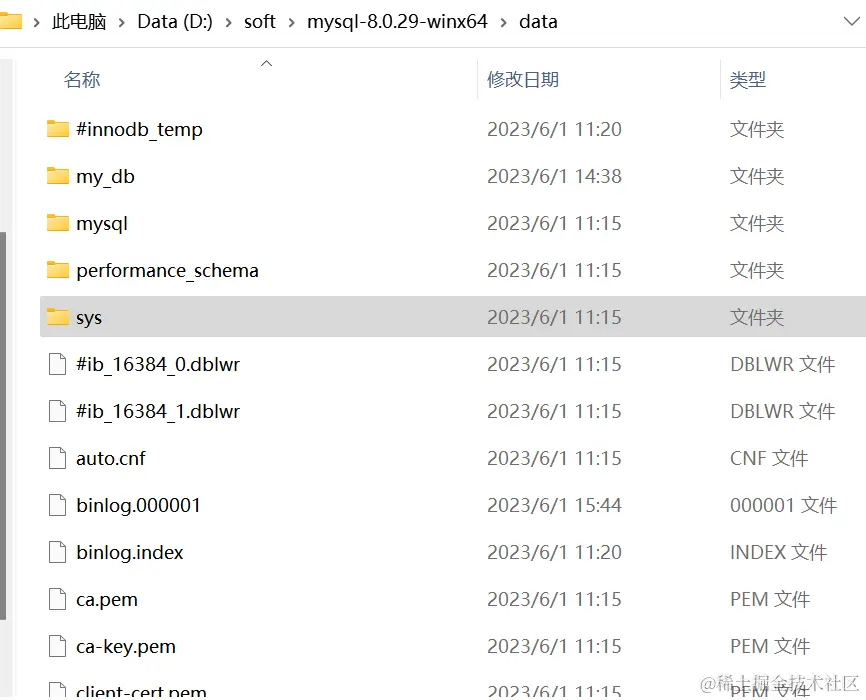Screen dimensions: 866x700
Task: Sort files by the 类型 column header
Action: point(748,80)
